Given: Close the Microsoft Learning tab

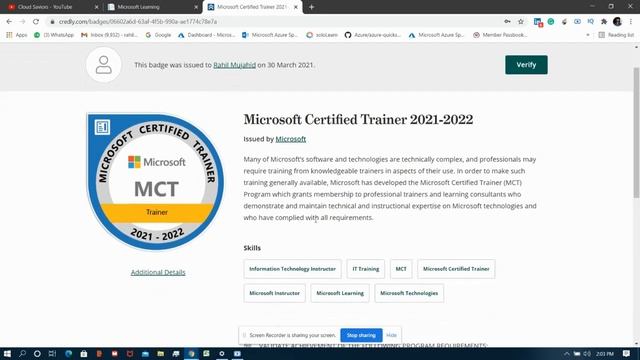Looking at the screenshot, I should pos(196,7).
